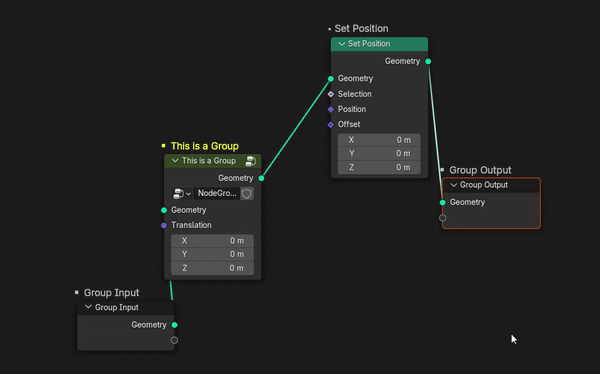Select the This is a Group node header
The height and width of the screenshot is (374, 600).
pos(212,161)
